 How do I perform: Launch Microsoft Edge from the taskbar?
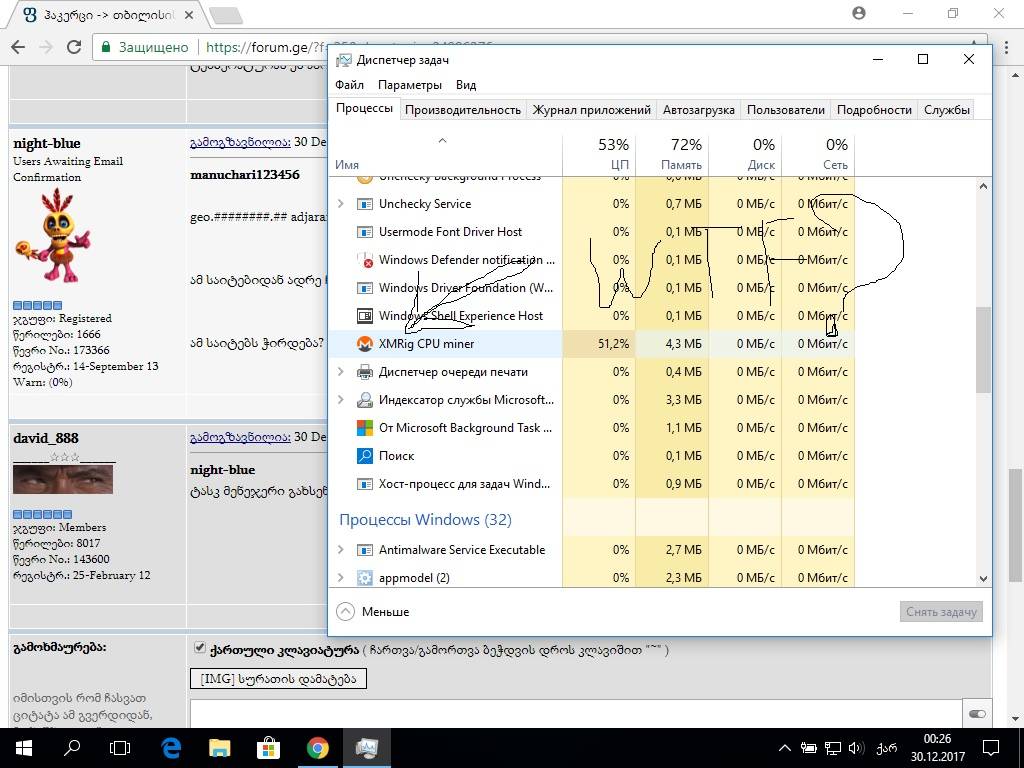click(x=171, y=748)
